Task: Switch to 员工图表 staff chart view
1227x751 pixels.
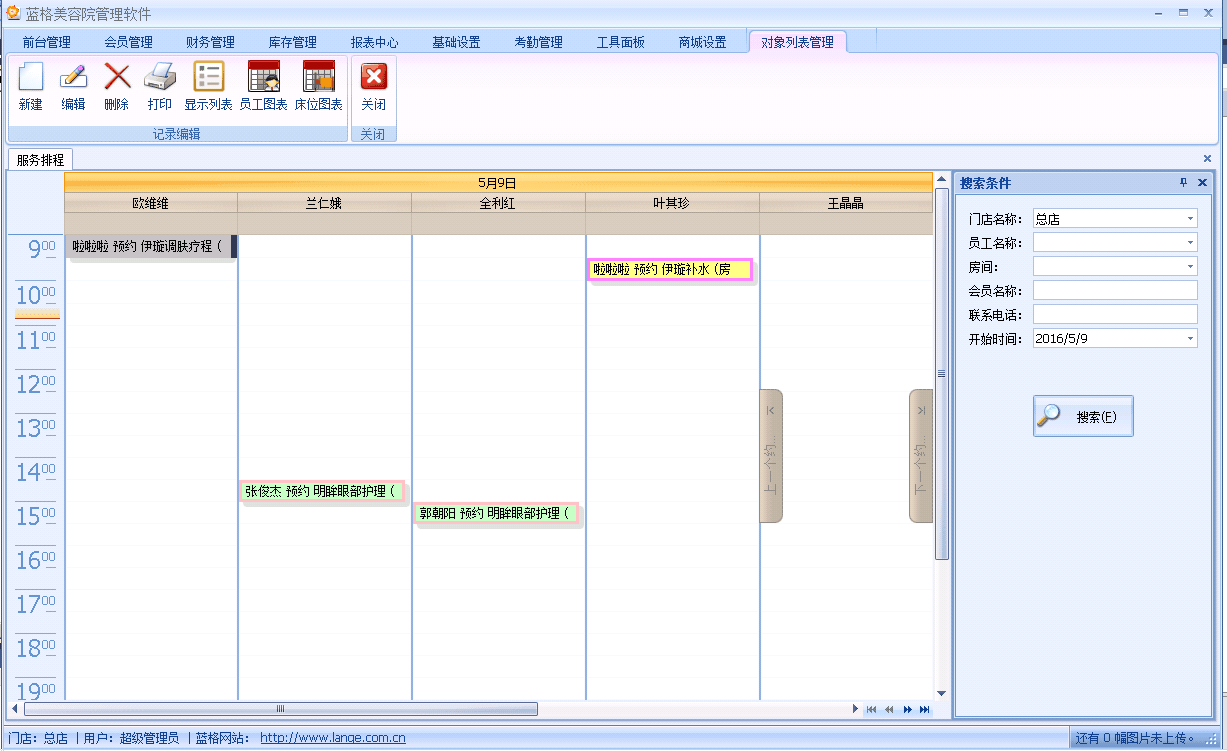Action: 263,78
